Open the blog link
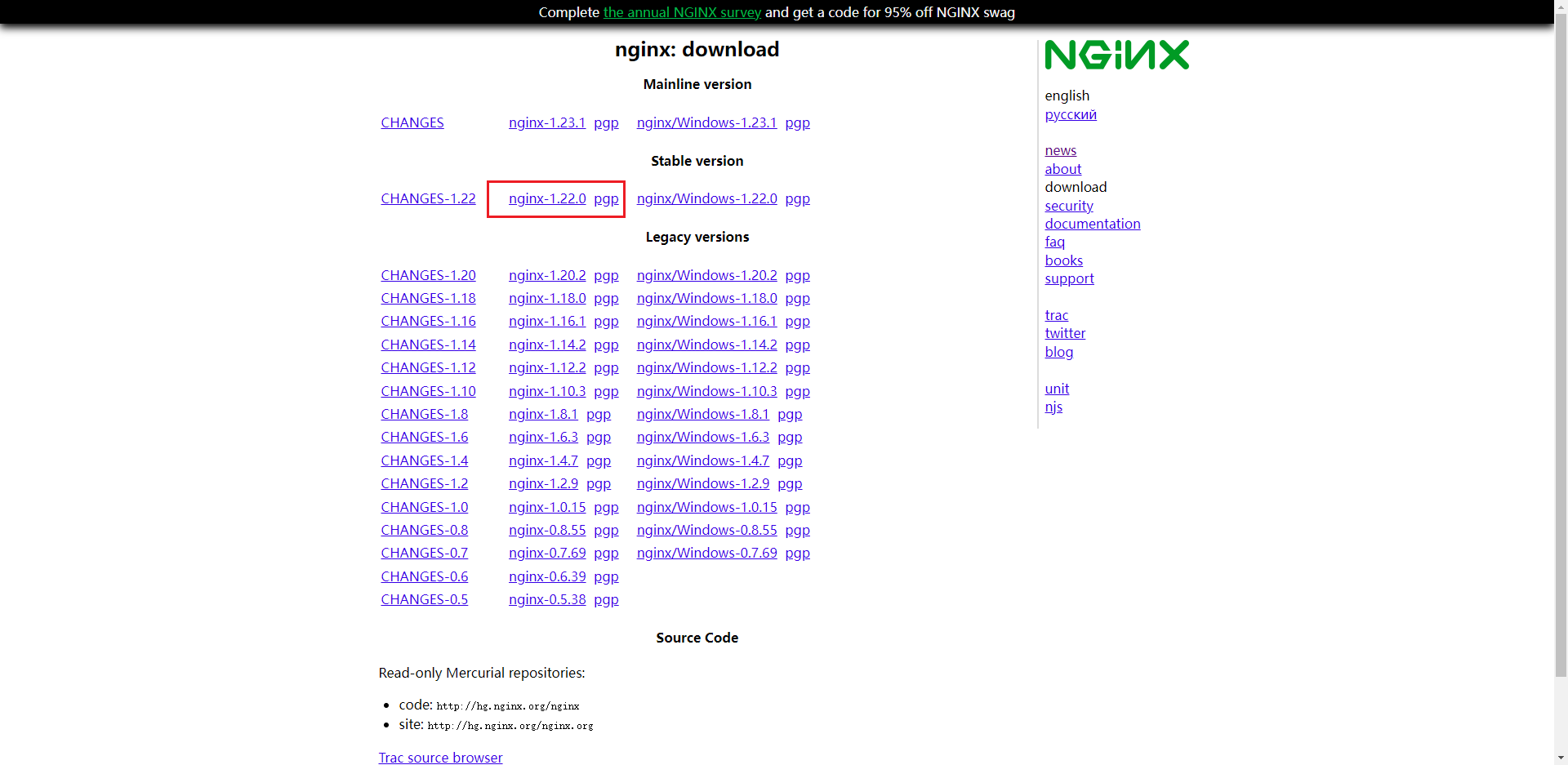 [x=1058, y=352]
